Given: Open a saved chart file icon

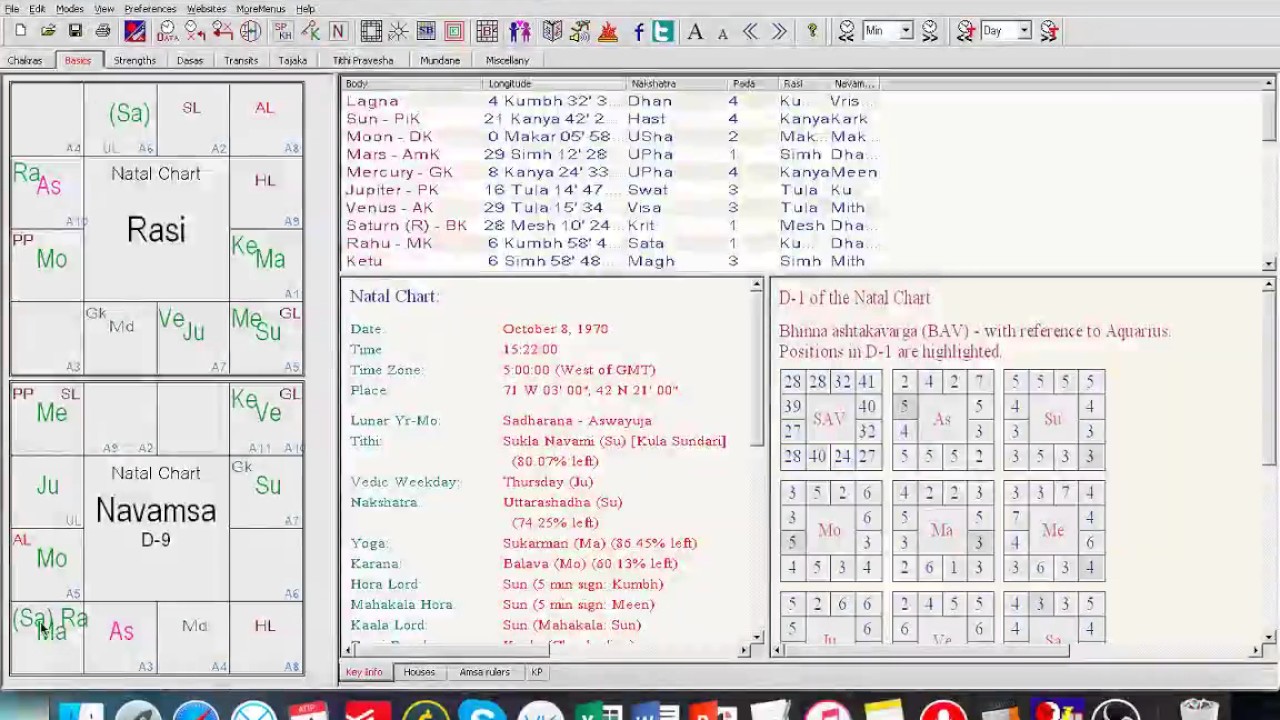Looking at the screenshot, I should click(48, 31).
